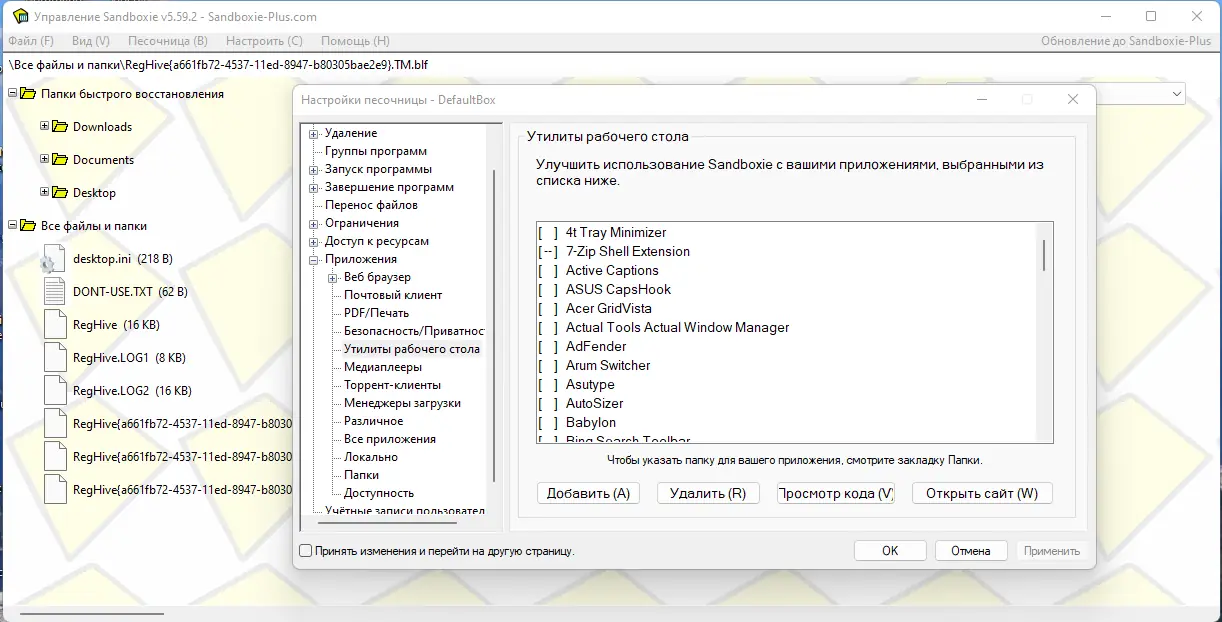Toggle the Arum Switcher checkbox

coord(548,366)
